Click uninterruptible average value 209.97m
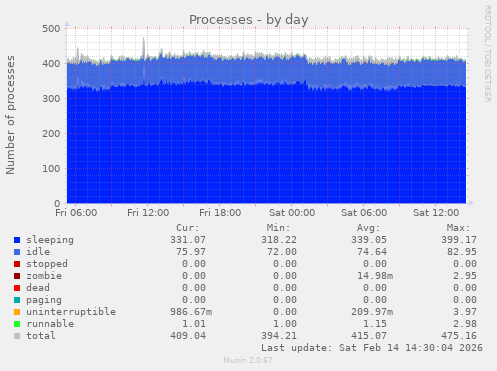The image size is (497, 371). (x=372, y=312)
